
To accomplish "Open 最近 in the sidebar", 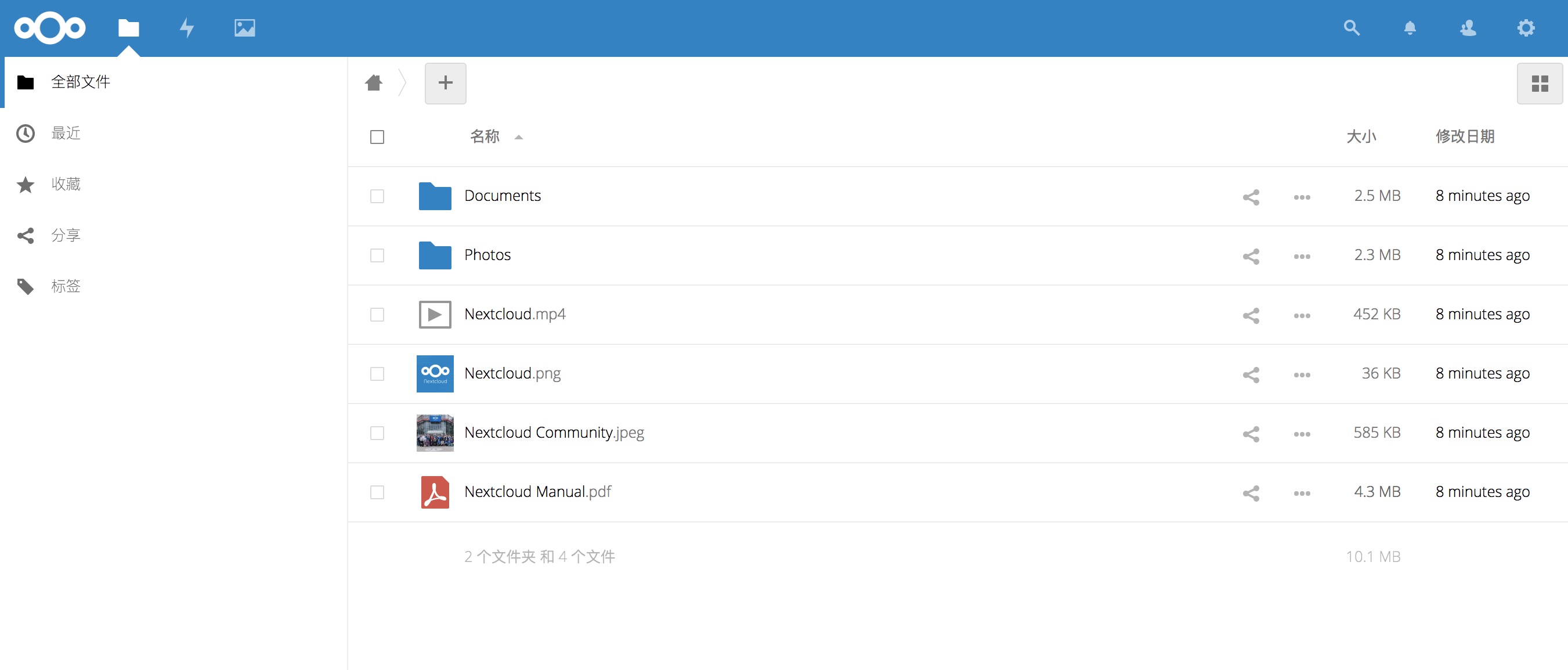I will click(x=66, y=133).
